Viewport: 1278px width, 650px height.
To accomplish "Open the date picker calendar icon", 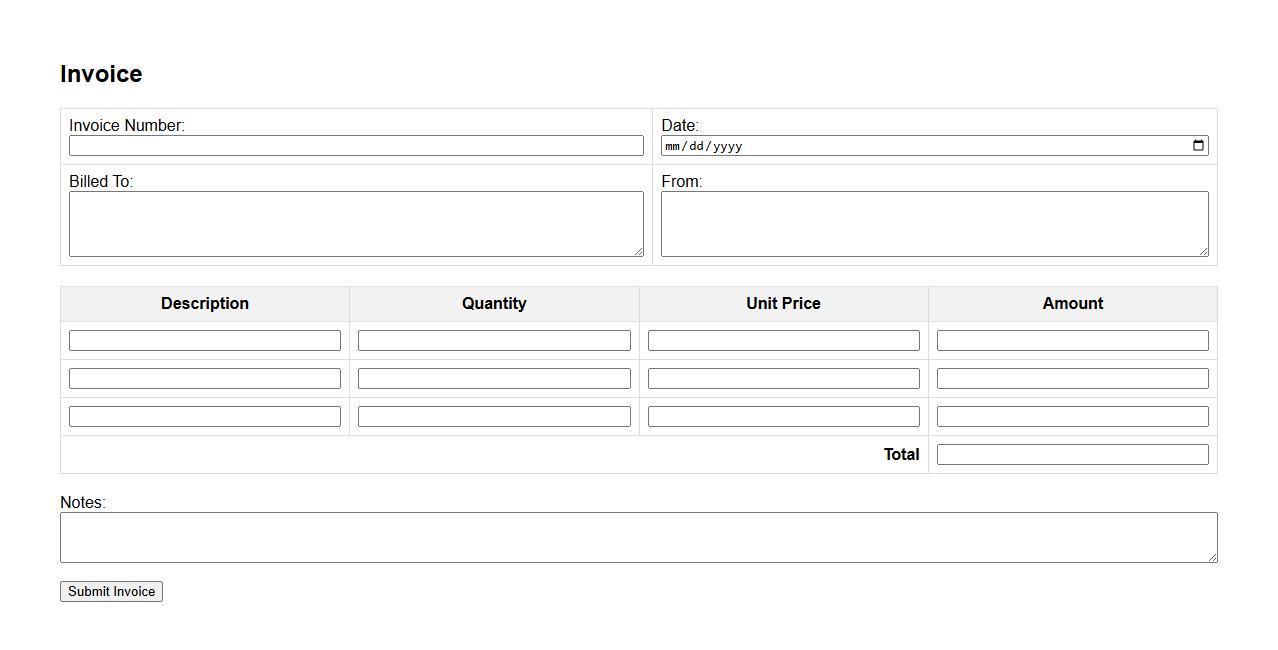I will coord(1198,146).
